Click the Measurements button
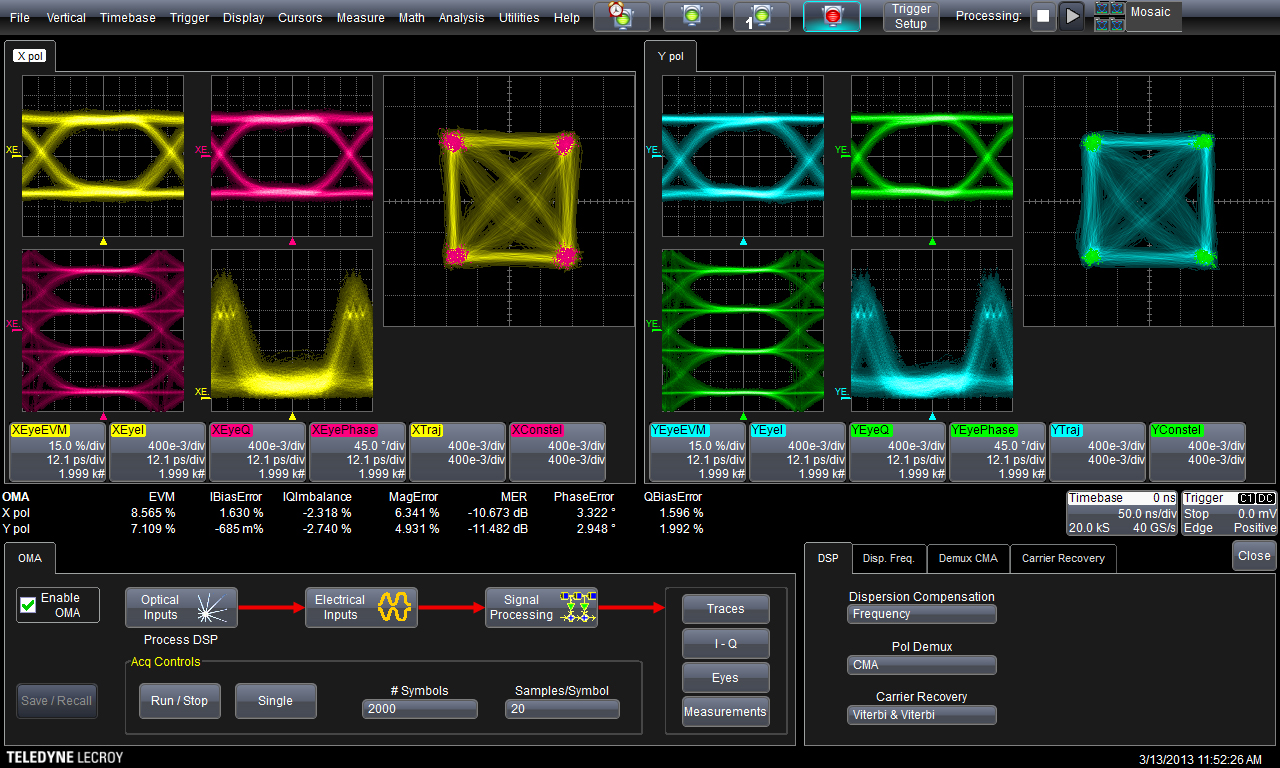Image resolution: width=1280 pixels, height=768 pixels. click(x=725, y=712)
